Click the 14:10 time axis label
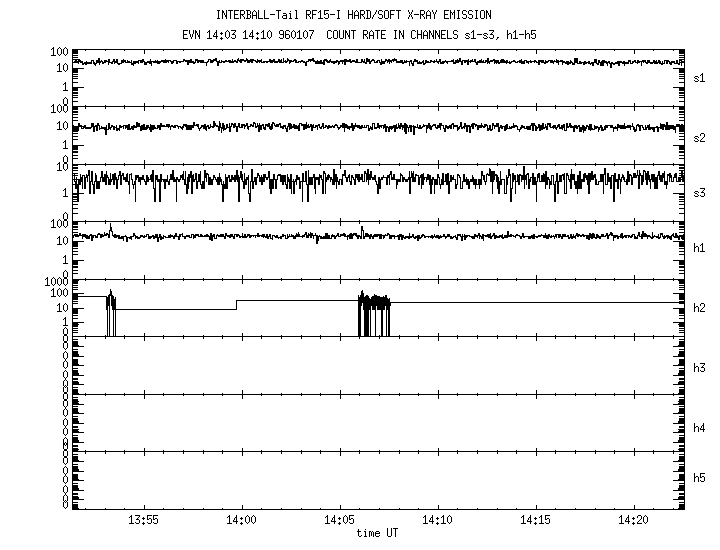 pos(437,521)
